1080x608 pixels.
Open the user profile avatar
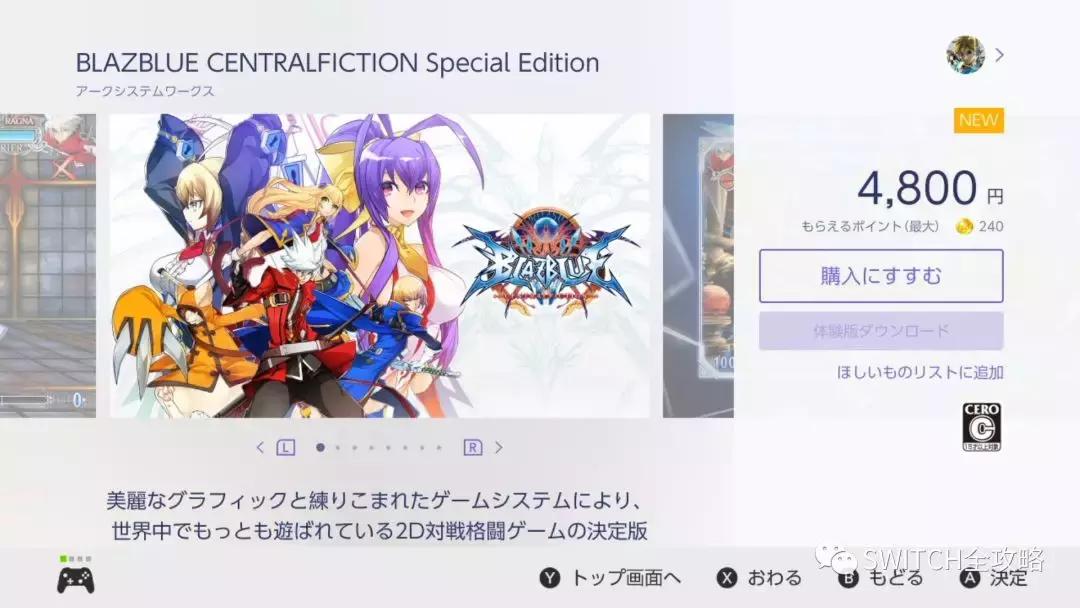(x=965, y=54)
